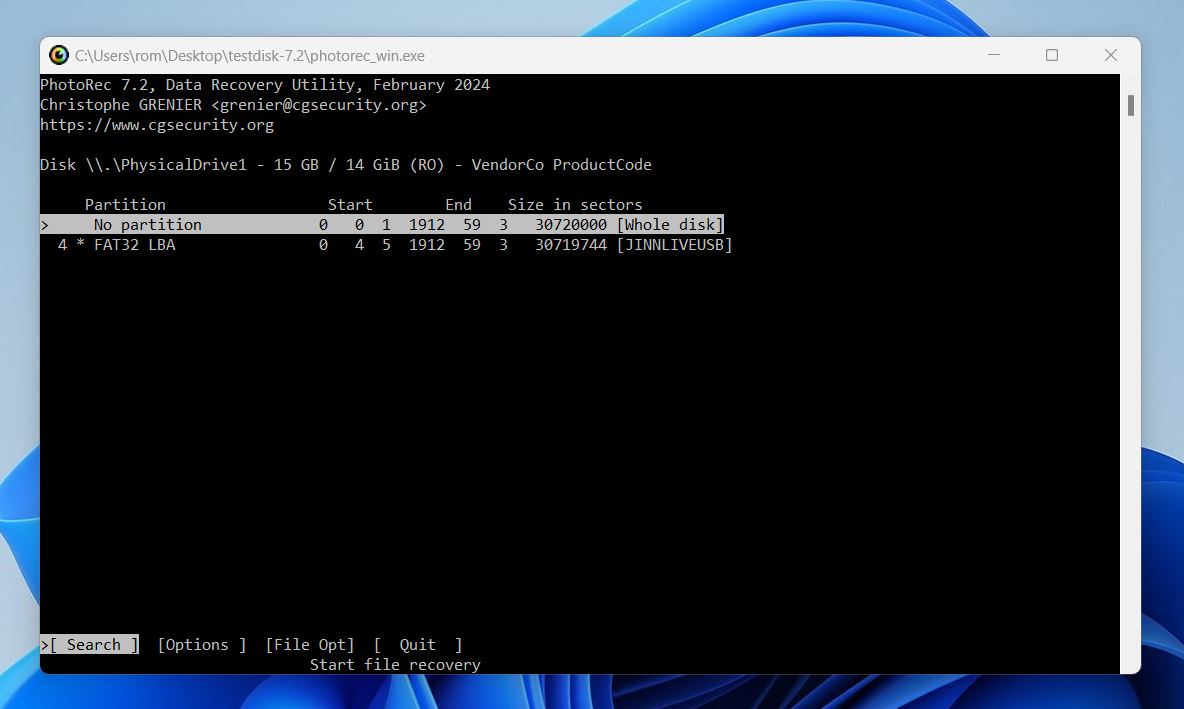1184x709 pixels.
Task: Click the Start column header
Action: click(x=350, y=205)
